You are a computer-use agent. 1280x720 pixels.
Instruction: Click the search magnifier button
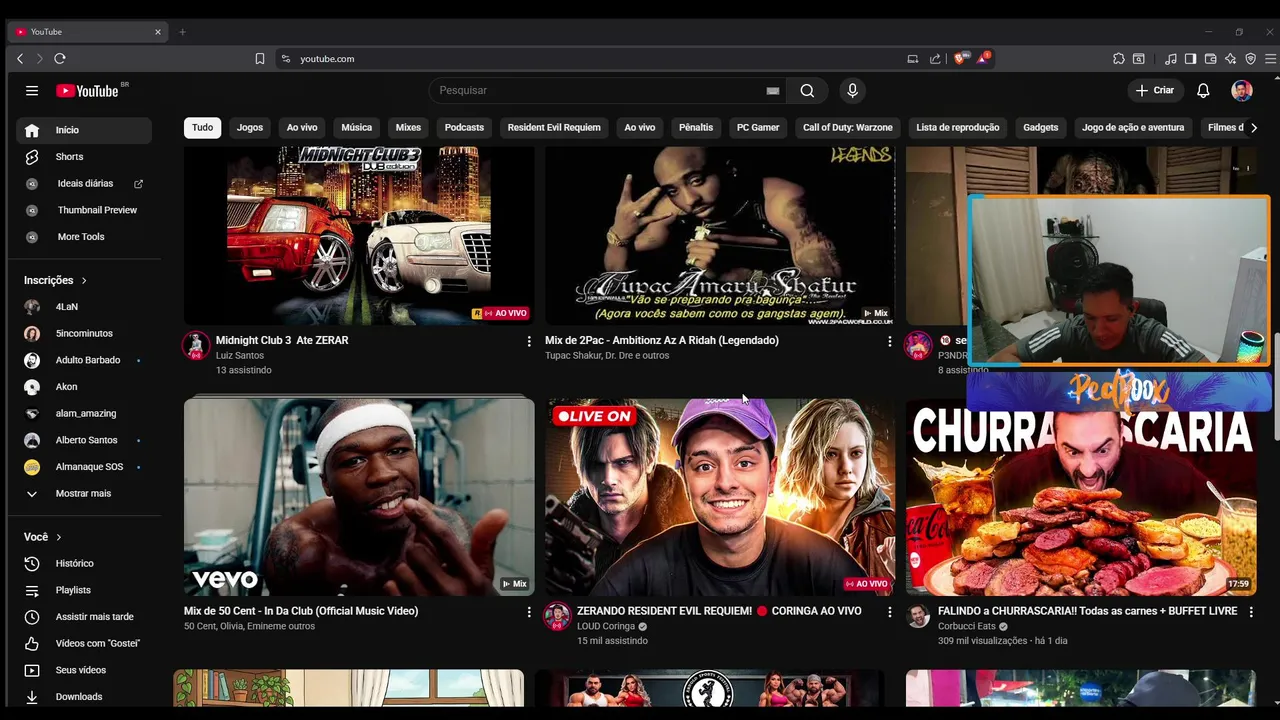807,90
